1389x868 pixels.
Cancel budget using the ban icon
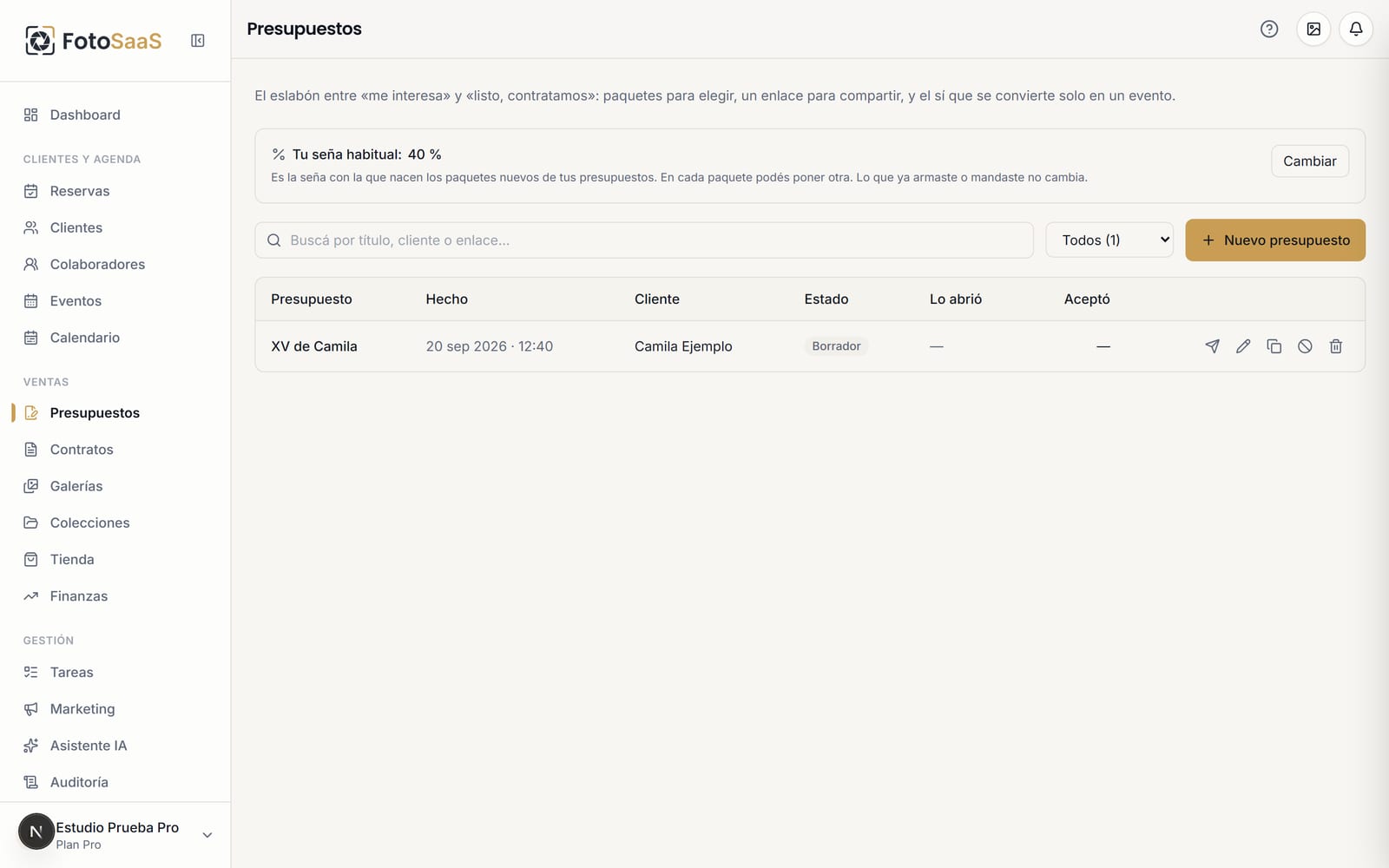coord(1305,346)
